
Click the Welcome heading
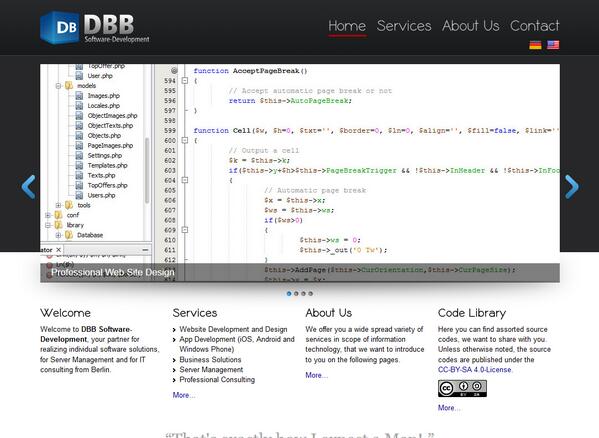(65, 313)
